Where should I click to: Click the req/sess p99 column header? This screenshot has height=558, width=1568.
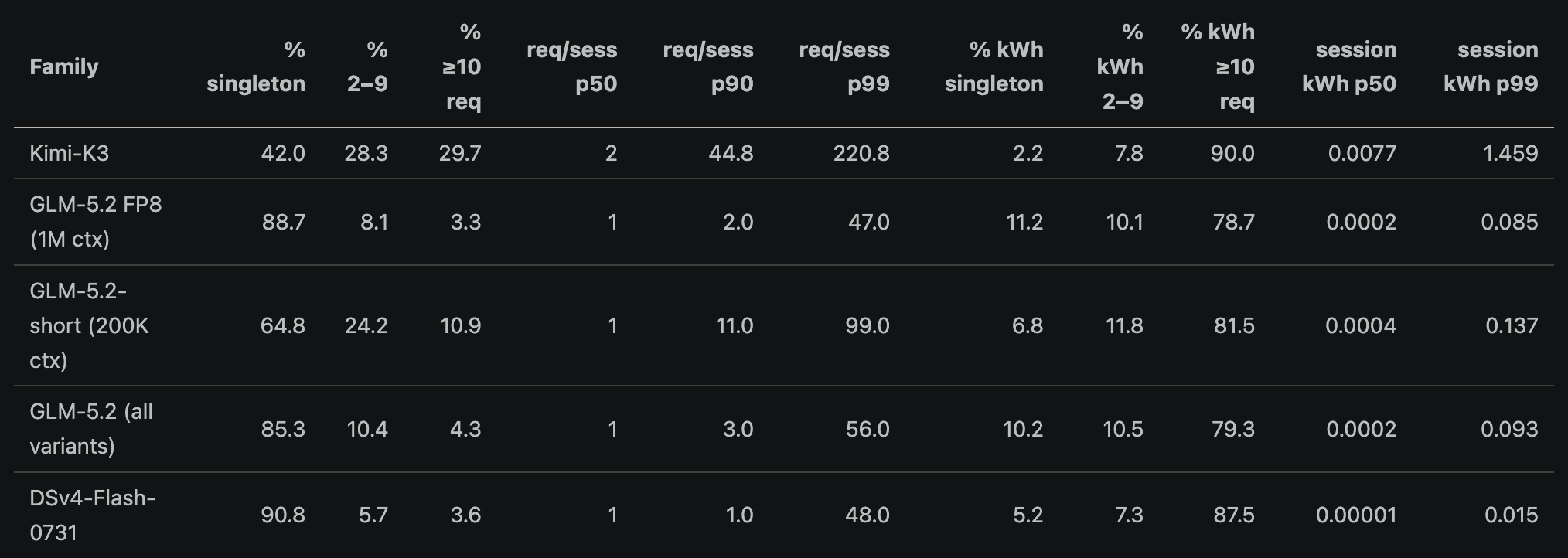click(x=844, y=66)
